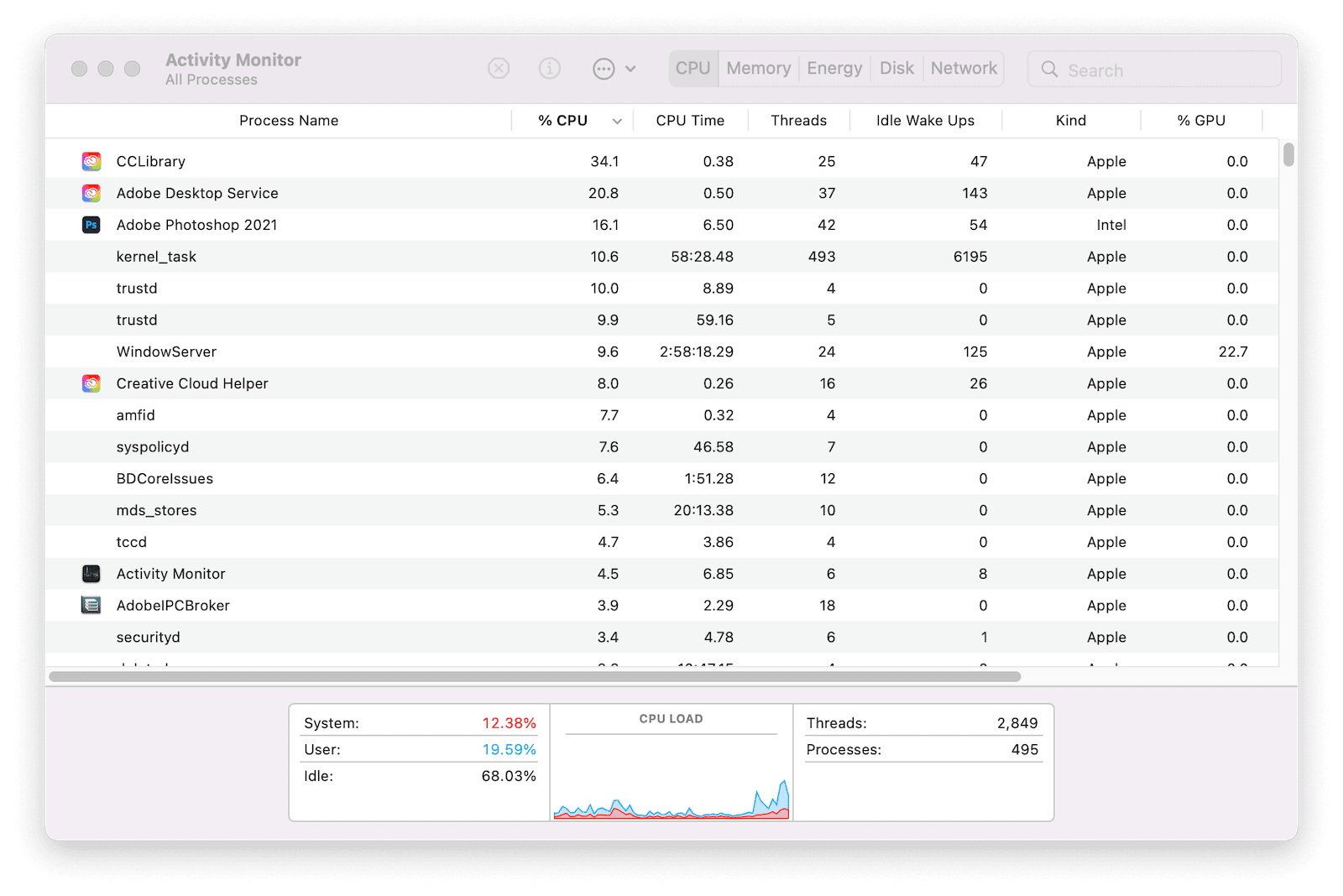Viewport: 1343px width, 896px height.
Task: Click the More Options ellipsis icon
Action: point(604,68)
